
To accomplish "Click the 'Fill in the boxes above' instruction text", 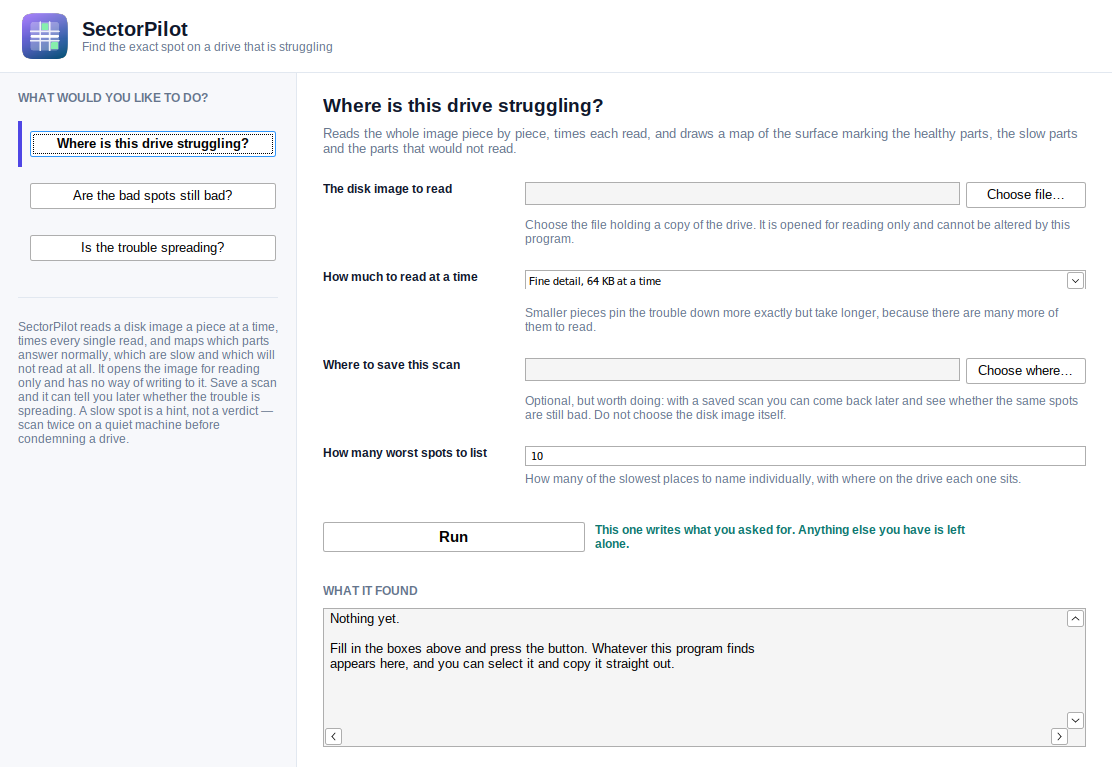I will [542, 656].
